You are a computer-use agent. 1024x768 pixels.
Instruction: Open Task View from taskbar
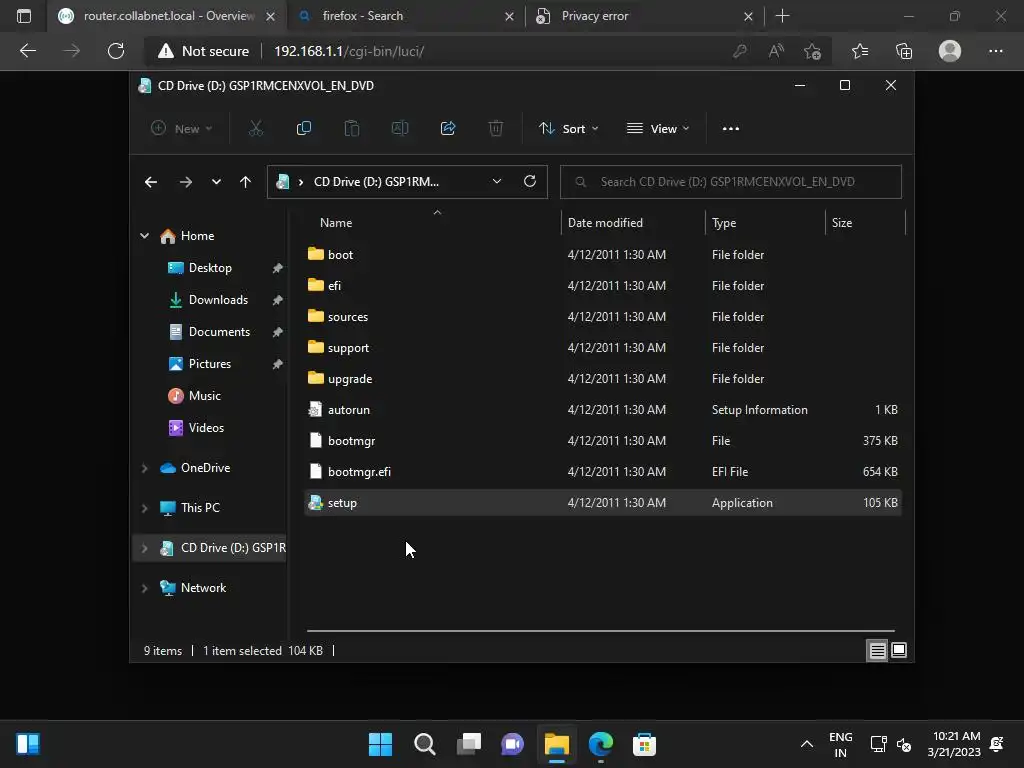pos(469,744)
